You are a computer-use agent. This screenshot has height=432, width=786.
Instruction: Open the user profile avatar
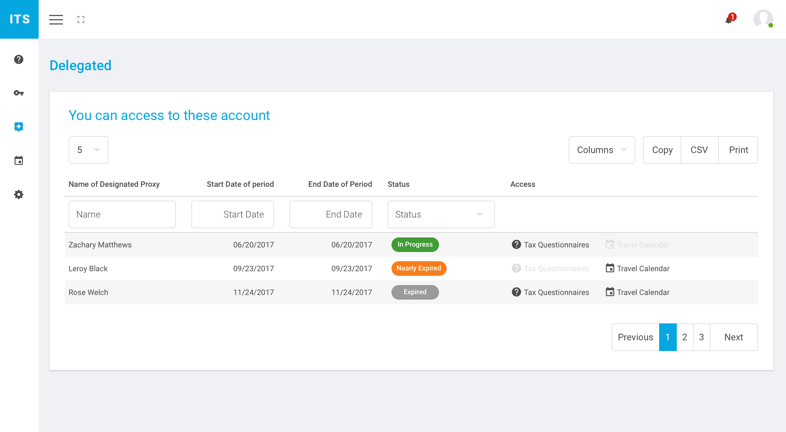point(763,19)
